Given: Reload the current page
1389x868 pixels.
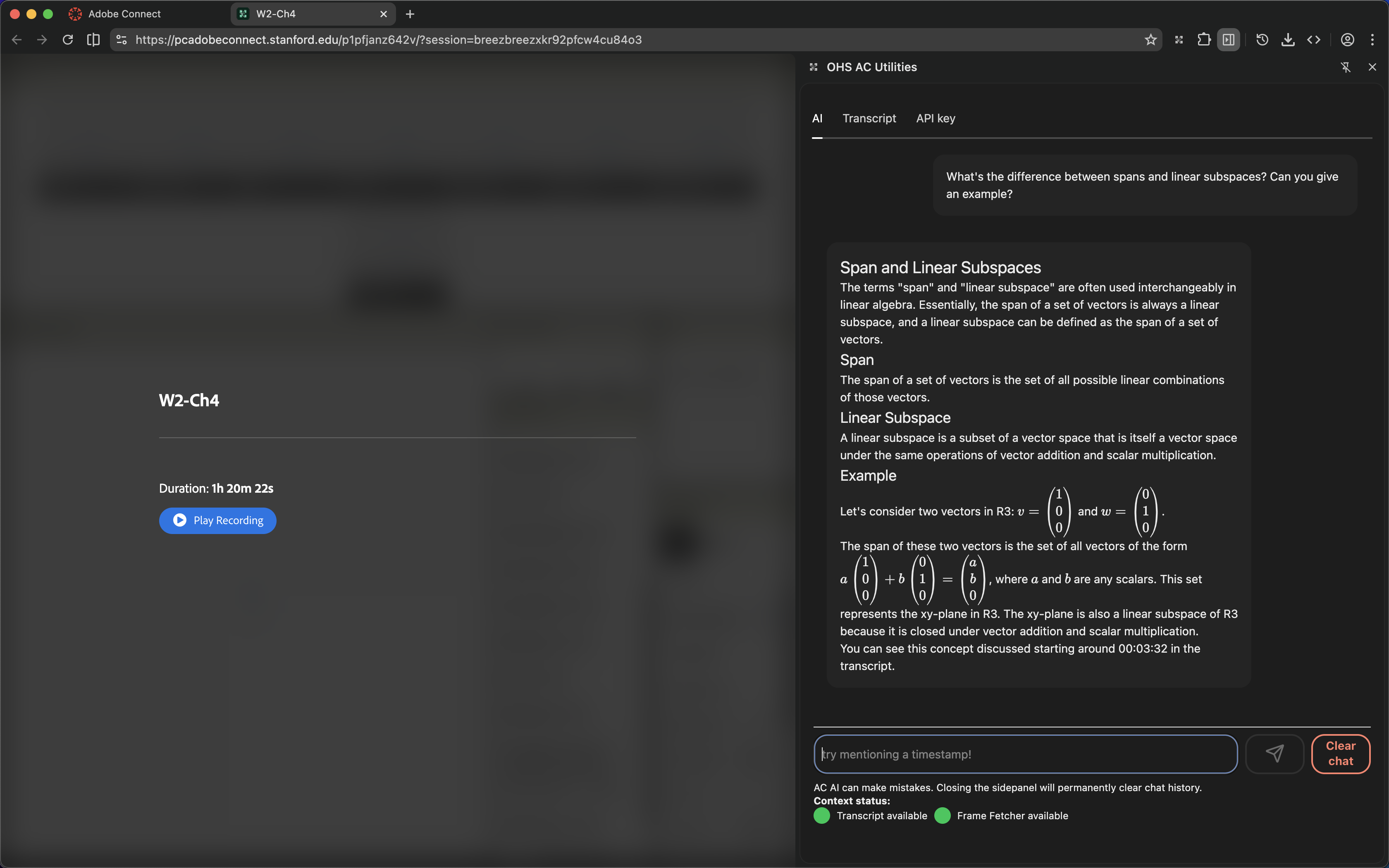Looking at the screenshot, I should pos(67,39).
